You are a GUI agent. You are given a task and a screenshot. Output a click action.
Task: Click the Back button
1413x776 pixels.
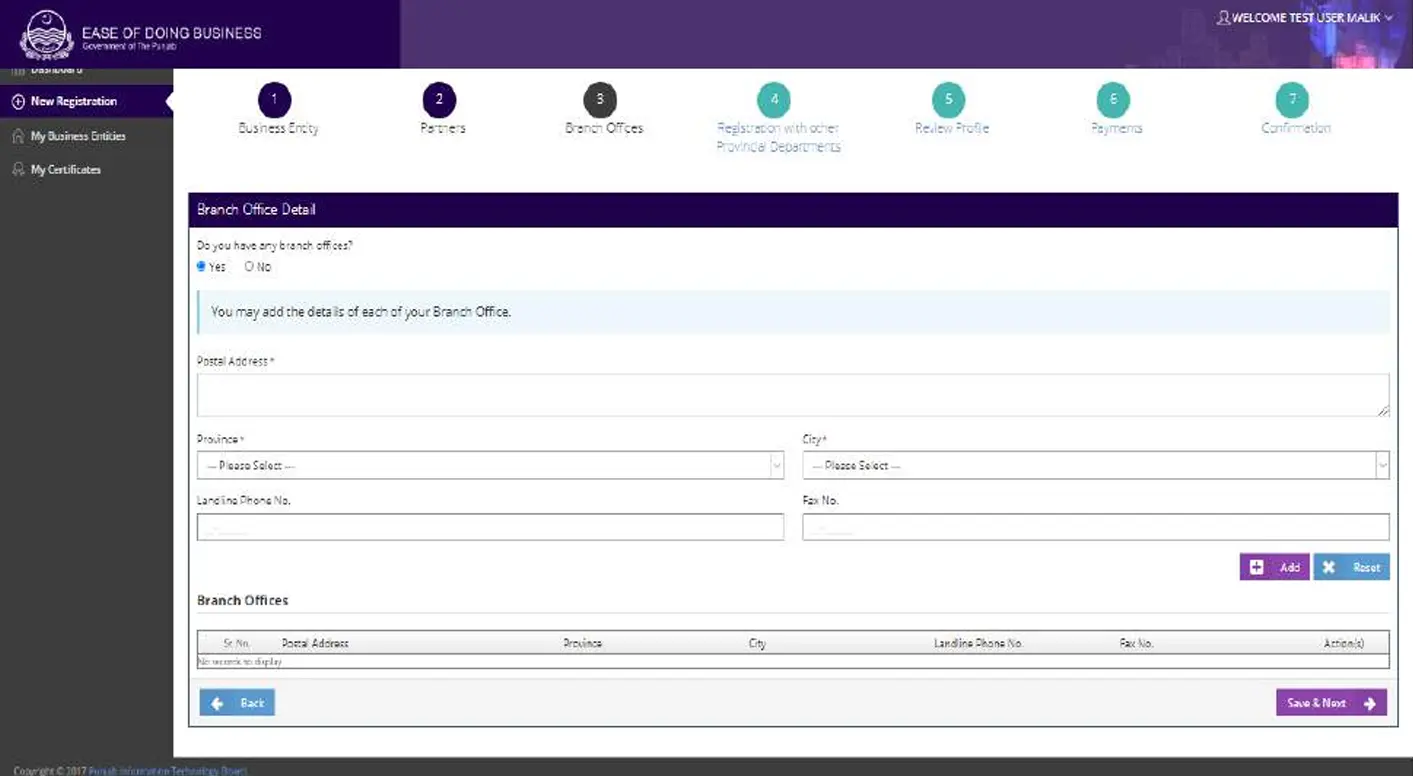(237, 703)
